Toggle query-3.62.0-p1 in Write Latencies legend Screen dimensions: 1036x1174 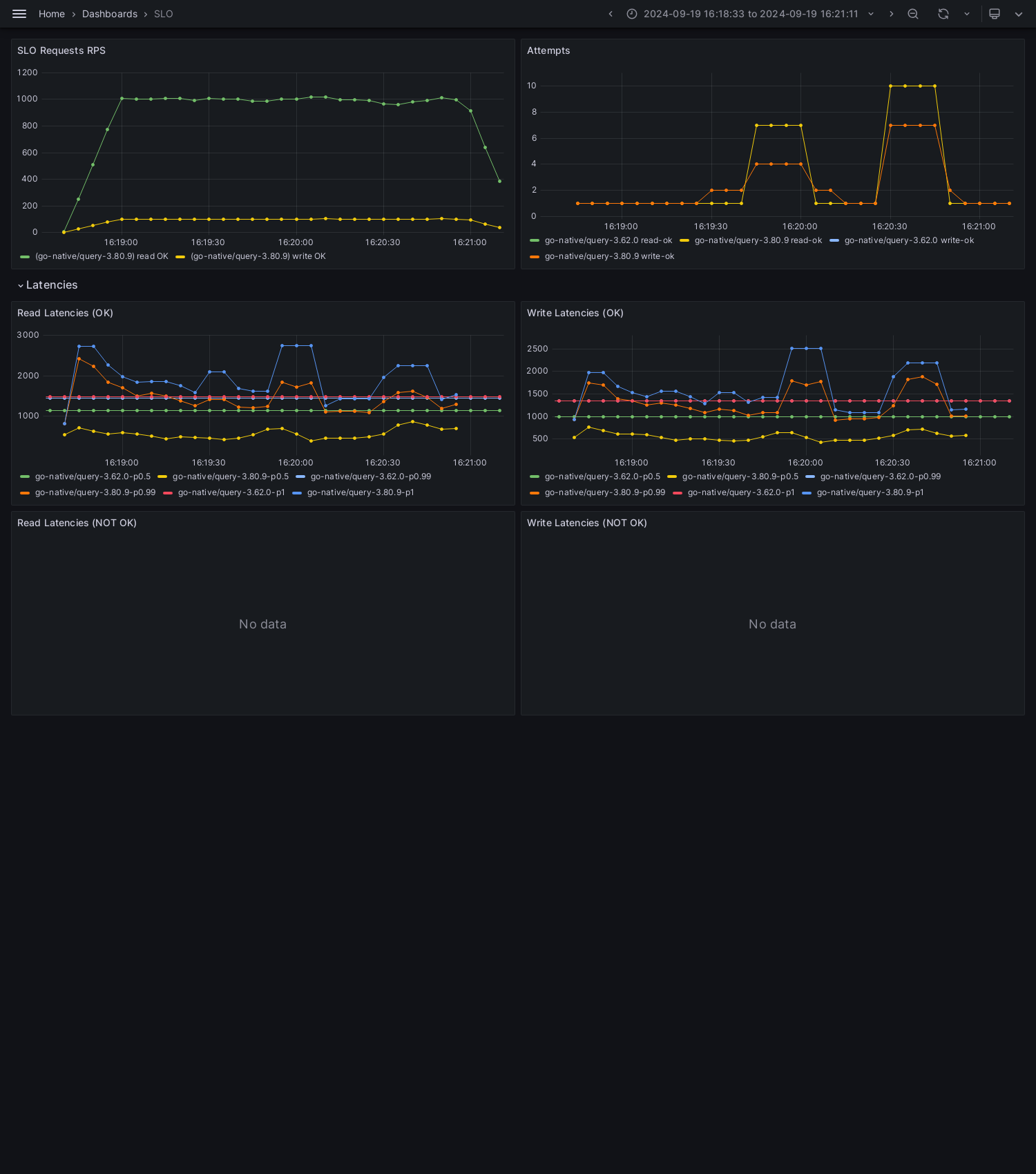coord(741,492)
